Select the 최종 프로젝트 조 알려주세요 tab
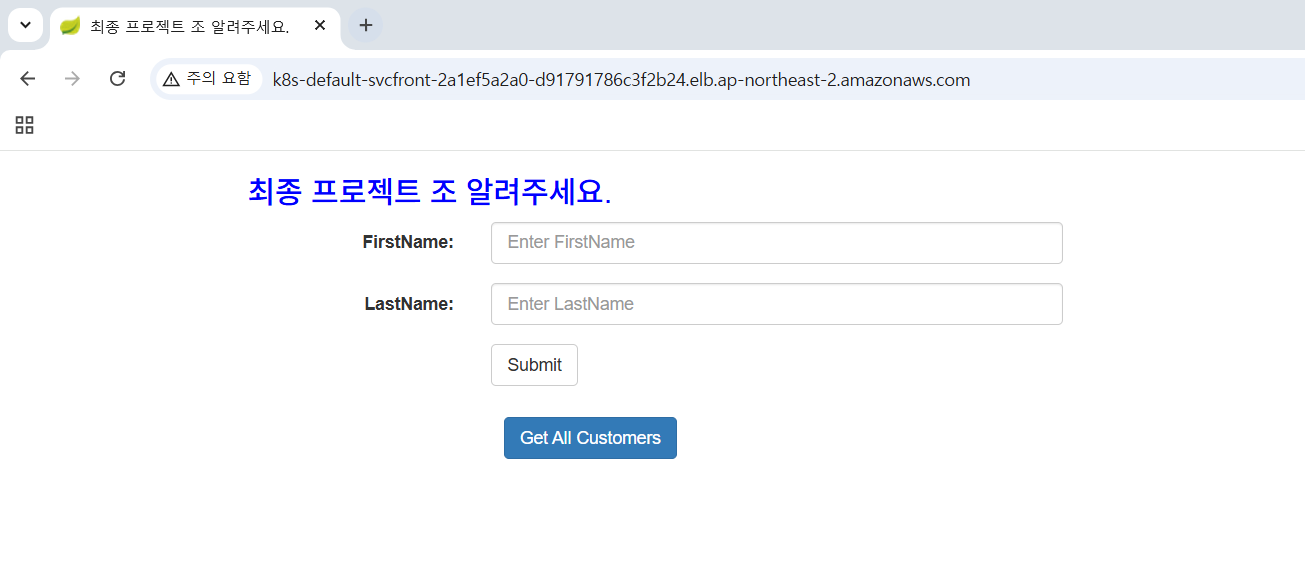Viewport: 1305px width, 577px height. 195,27
